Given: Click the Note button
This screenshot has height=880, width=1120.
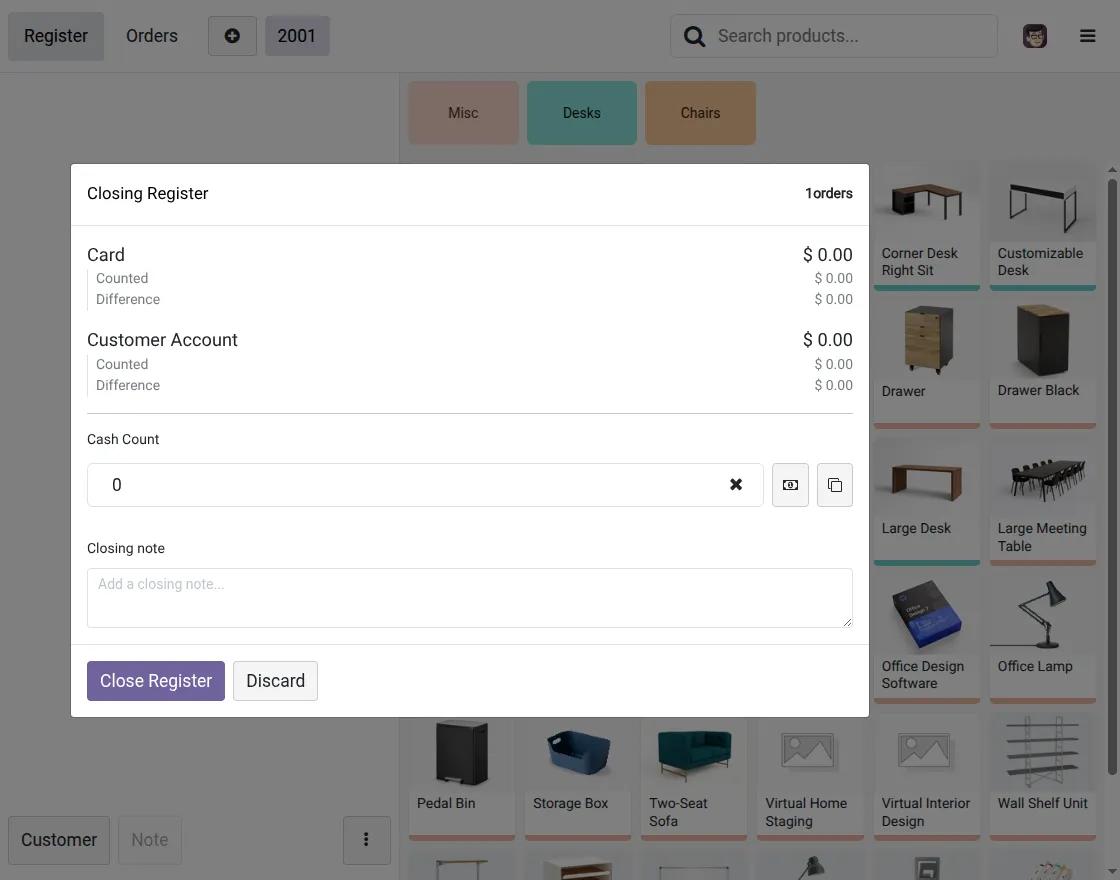Looking at the screenshot, I should [149, 840].
